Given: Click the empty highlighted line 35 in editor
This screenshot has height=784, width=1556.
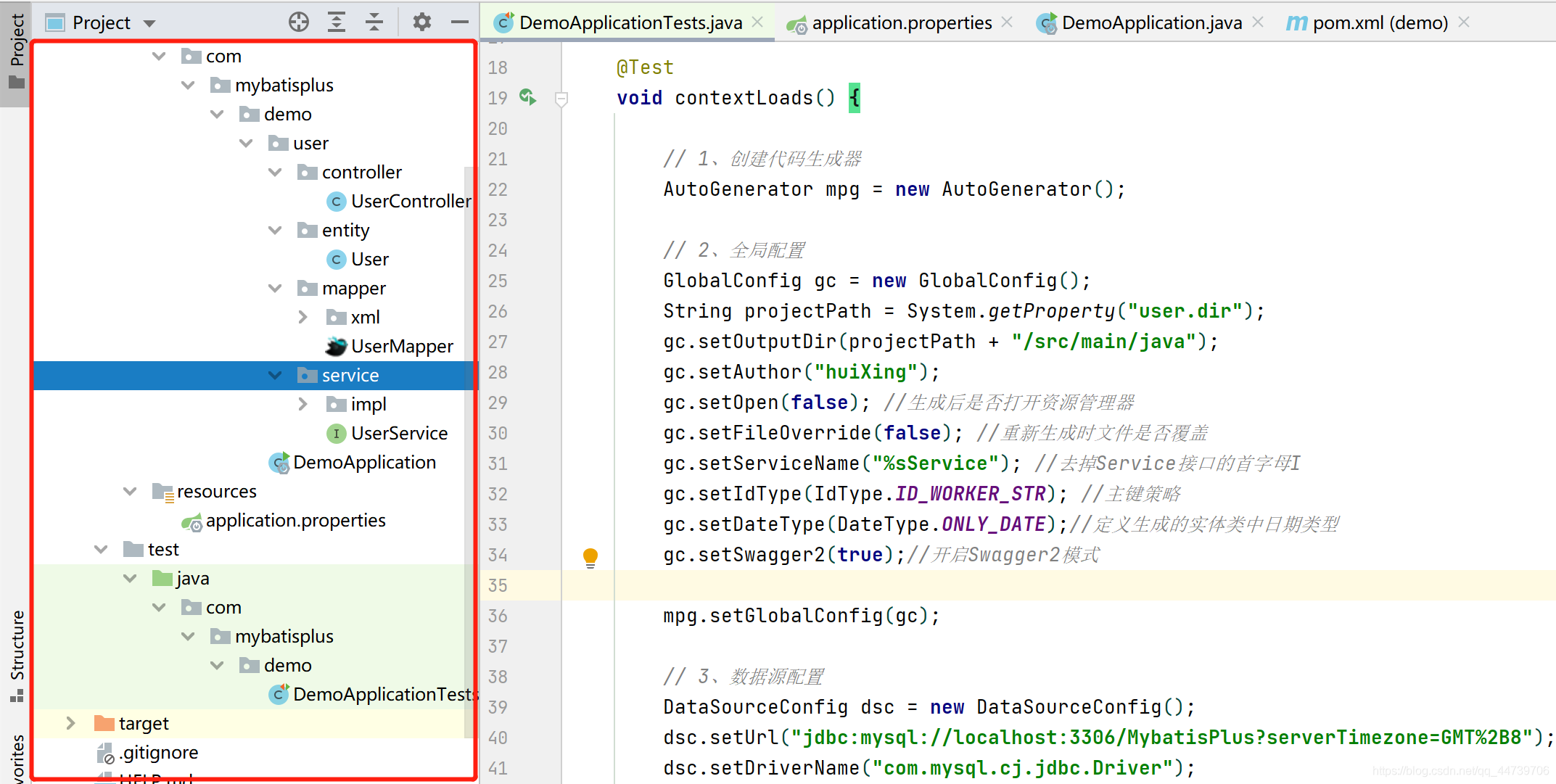Looking at the screenshot, I should [1059, 585].
